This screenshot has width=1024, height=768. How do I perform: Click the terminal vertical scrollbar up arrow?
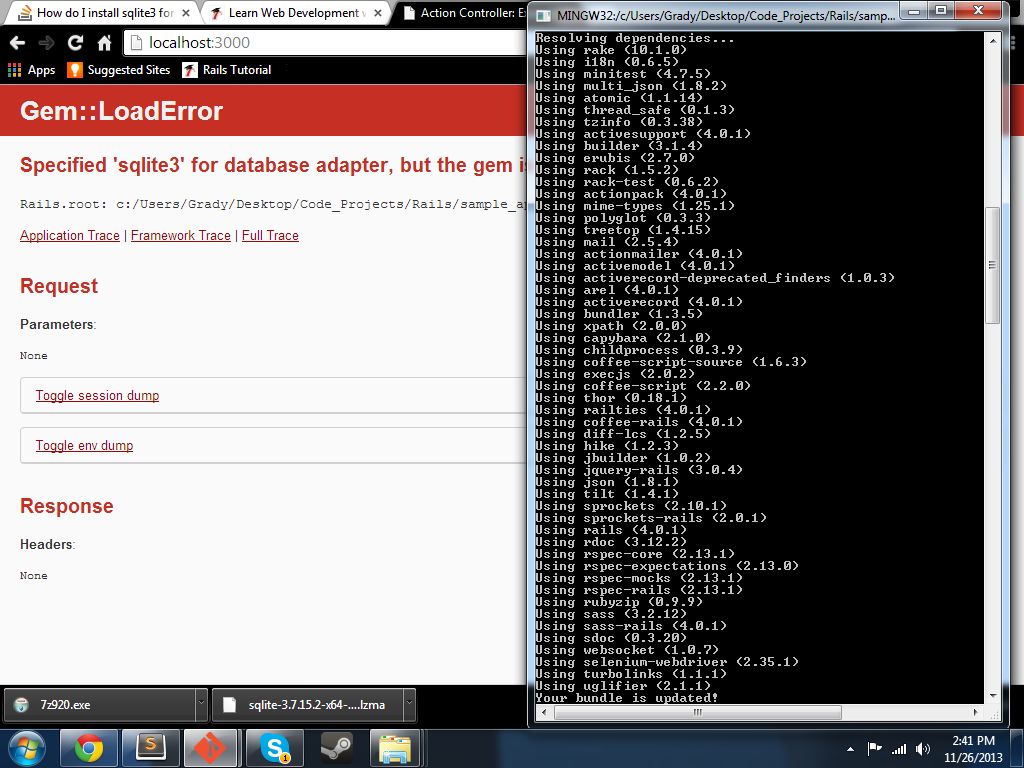(993, 40)
